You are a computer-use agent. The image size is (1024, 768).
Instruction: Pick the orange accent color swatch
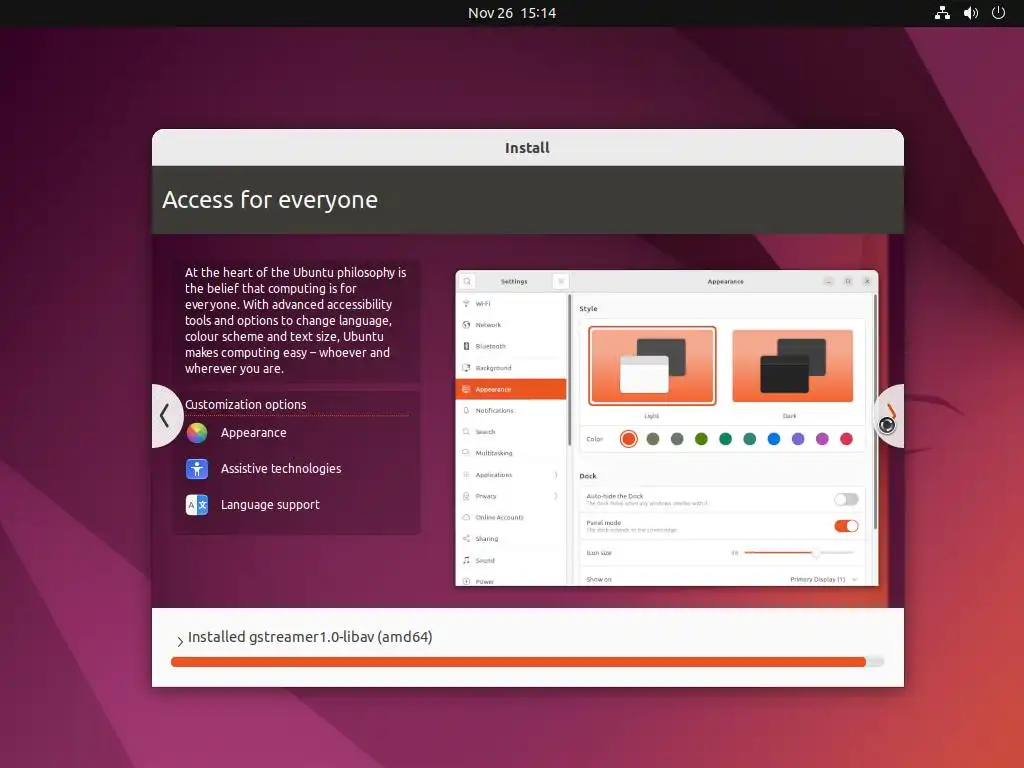pos(628,439)
